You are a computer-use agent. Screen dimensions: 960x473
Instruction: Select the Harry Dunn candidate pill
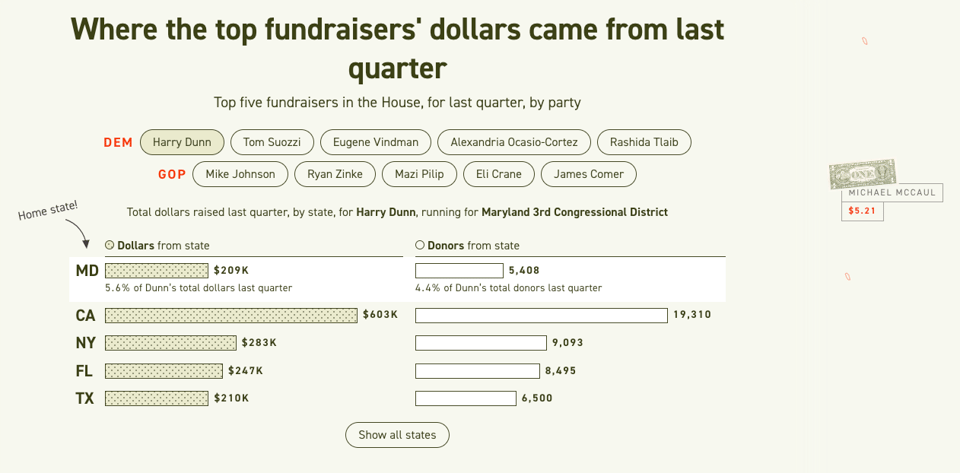[x=182, y=142]
